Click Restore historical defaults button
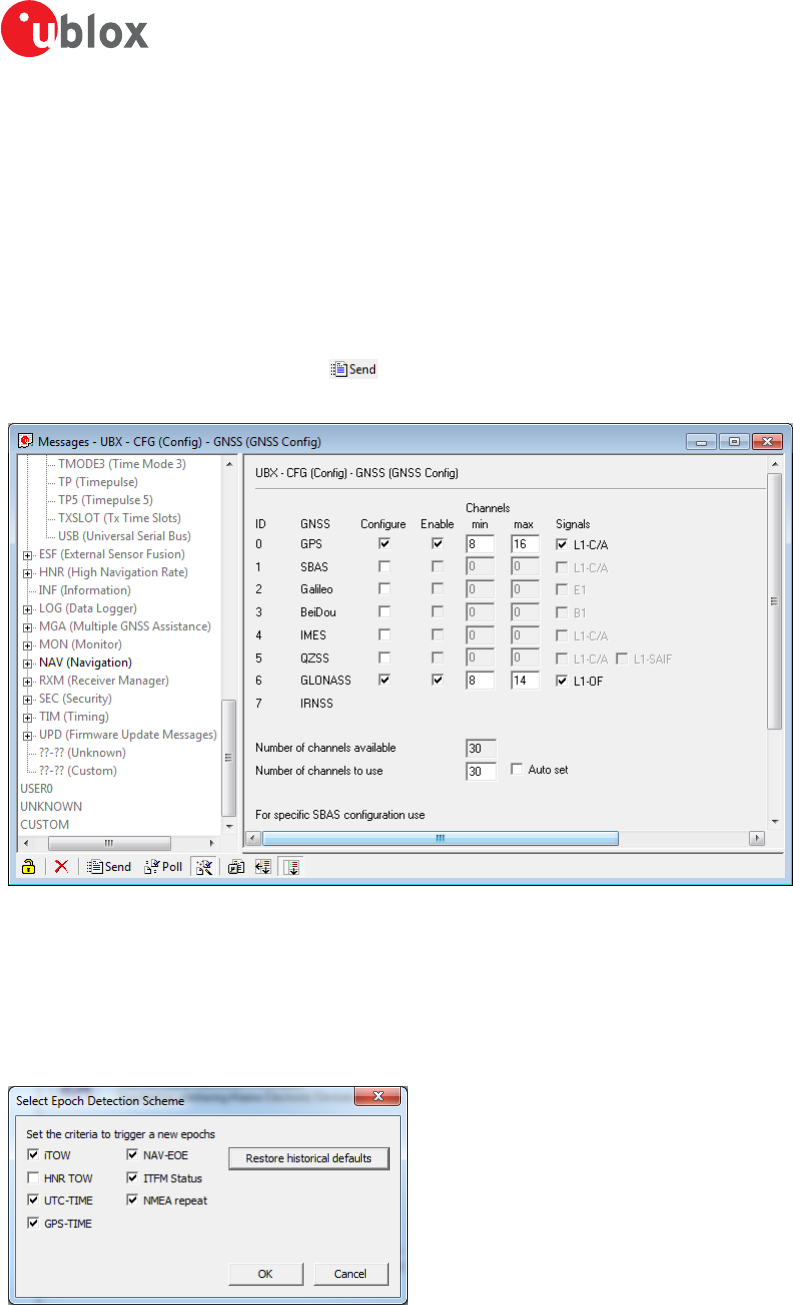 click(309, 1158)
